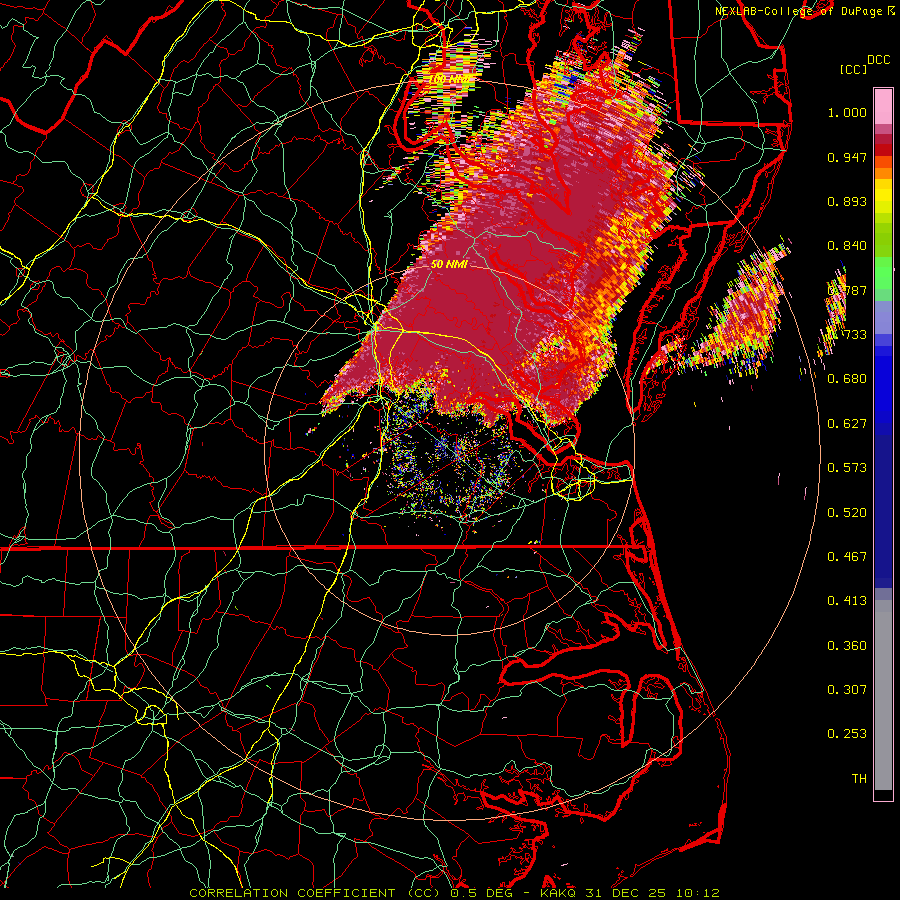Pick the yellow color bar segment near 0.893

(883, 196)
